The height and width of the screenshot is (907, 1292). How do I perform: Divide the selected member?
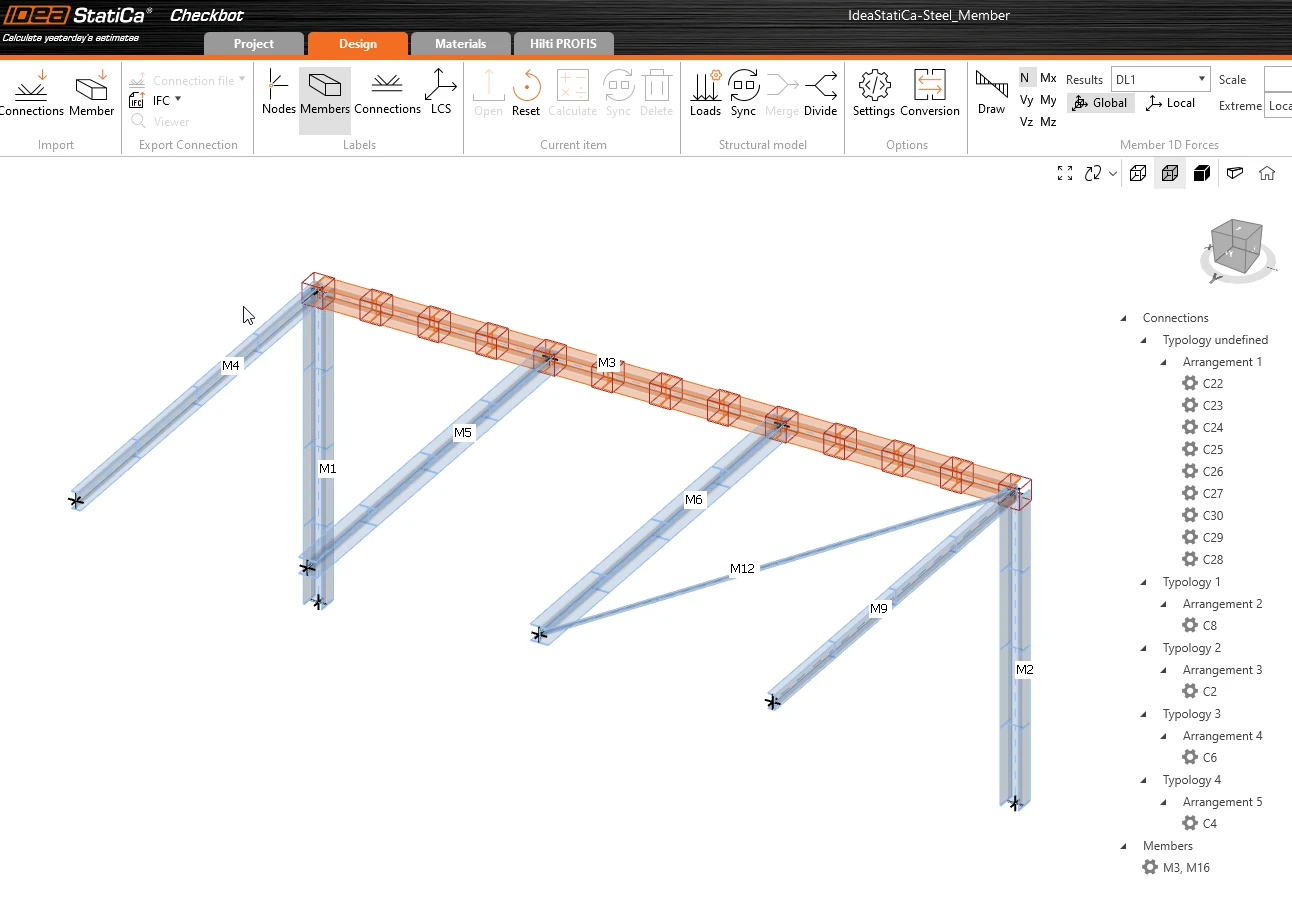click(x=820, y=93)
